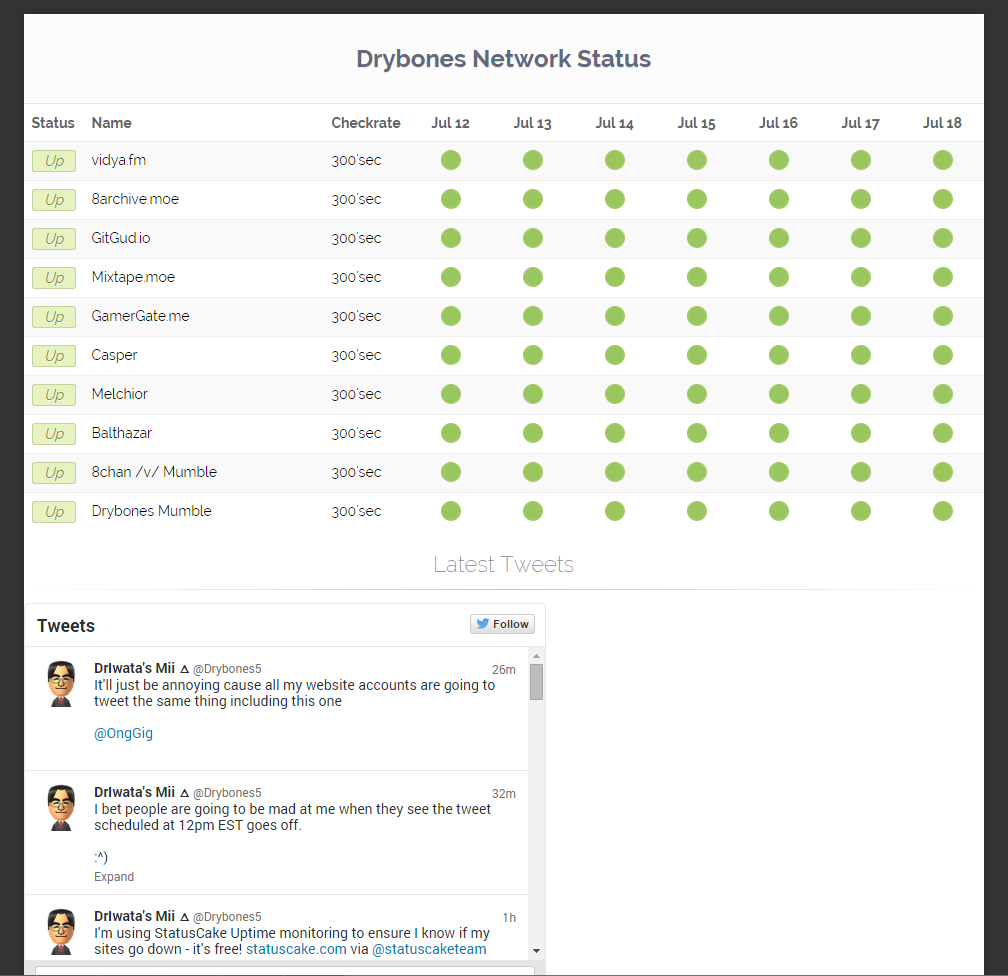Image resolution: width=1008 pixels, height=976 pixels.
Task: Click the Checkrate column header
Action: pos(366,123)
